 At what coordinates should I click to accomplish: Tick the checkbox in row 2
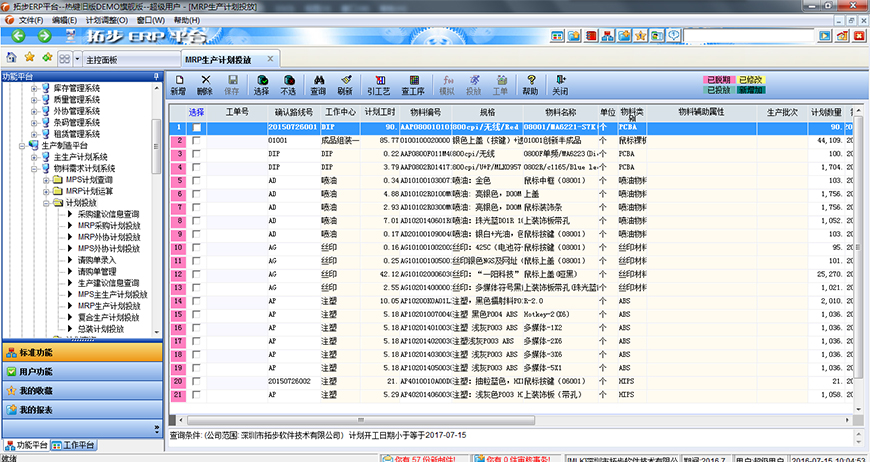197,141
